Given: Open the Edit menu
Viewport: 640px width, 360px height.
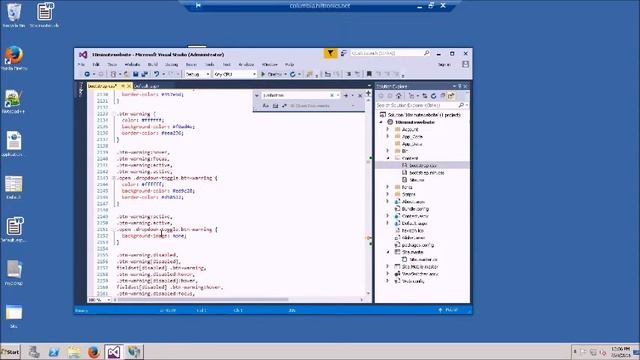Looking at the screenshot, I should [x=96, y=64].
